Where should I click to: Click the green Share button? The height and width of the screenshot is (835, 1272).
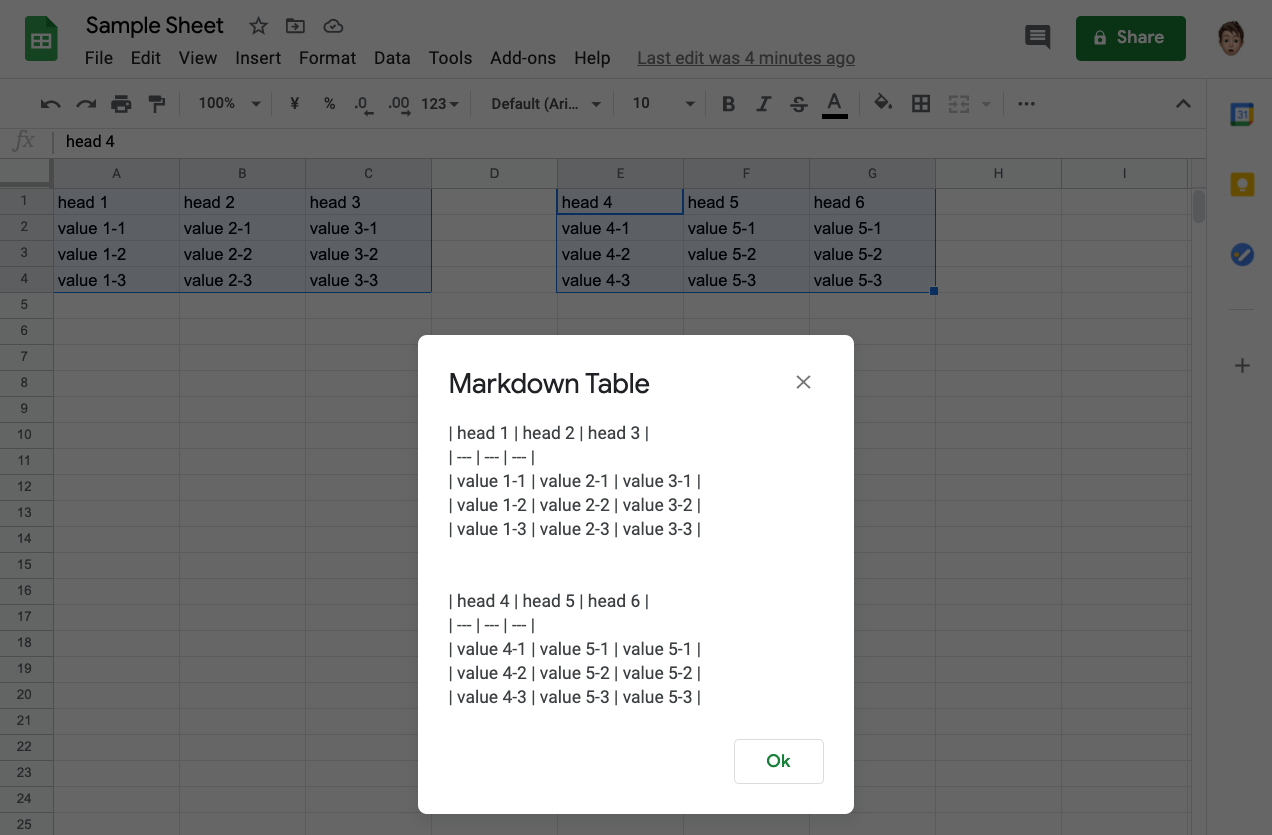pyautogui.click(x=1130, y=38)
